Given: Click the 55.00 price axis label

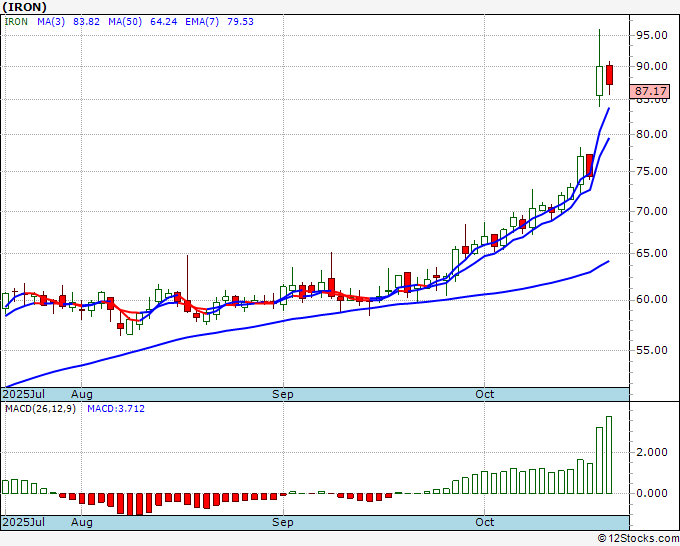Looking at the screenshot, I should pos(651,350).
